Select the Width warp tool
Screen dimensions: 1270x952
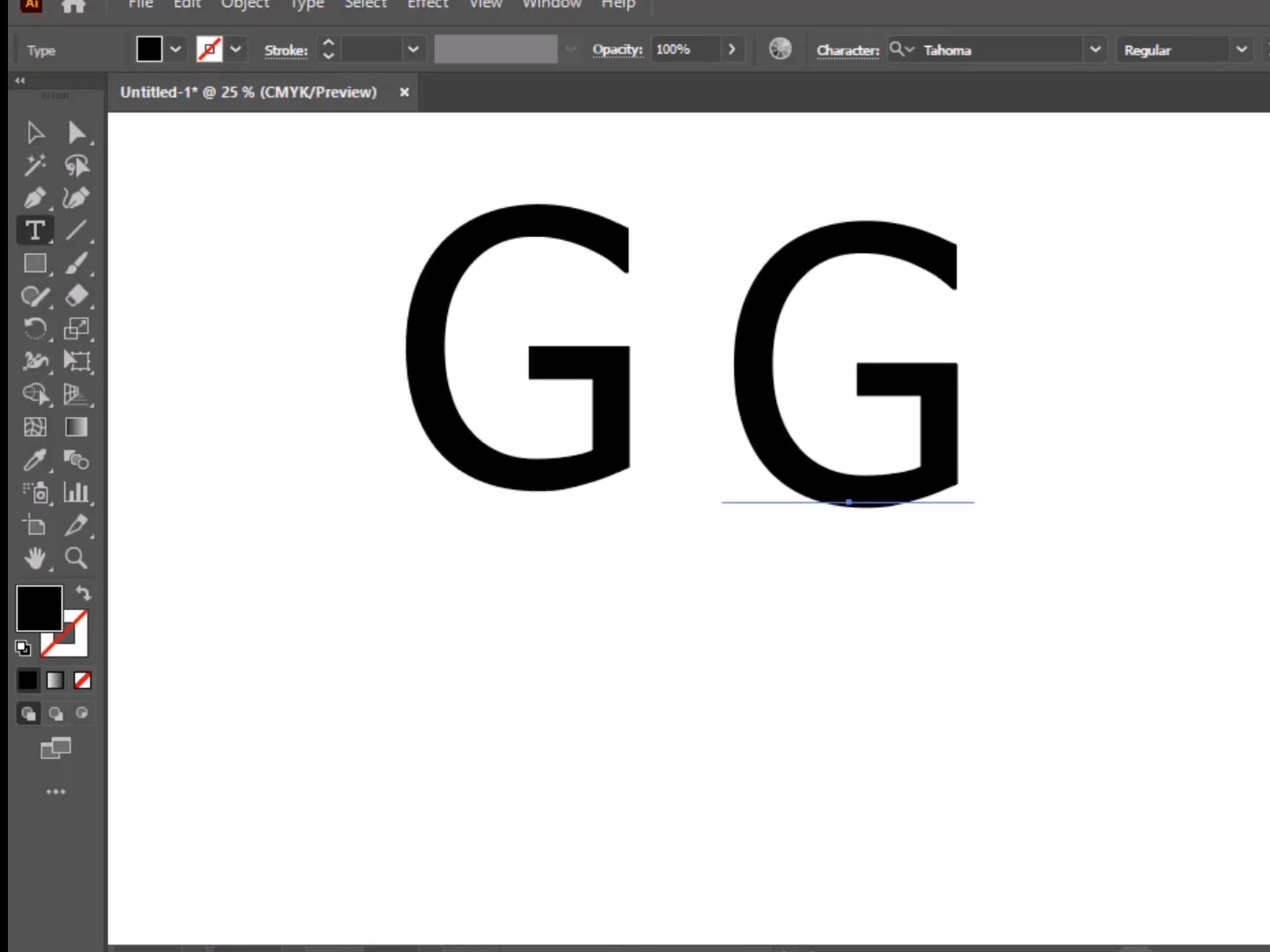35,361
